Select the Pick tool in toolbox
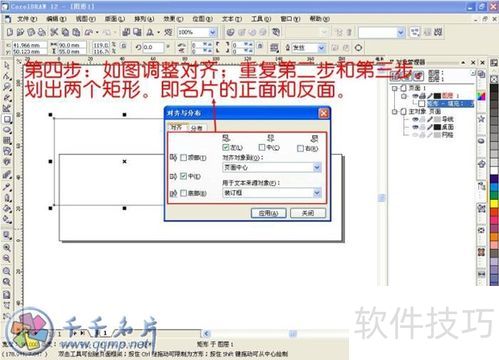Image resolution: width=499 pixels, height=360 pixels. click(x=7, y=65)
